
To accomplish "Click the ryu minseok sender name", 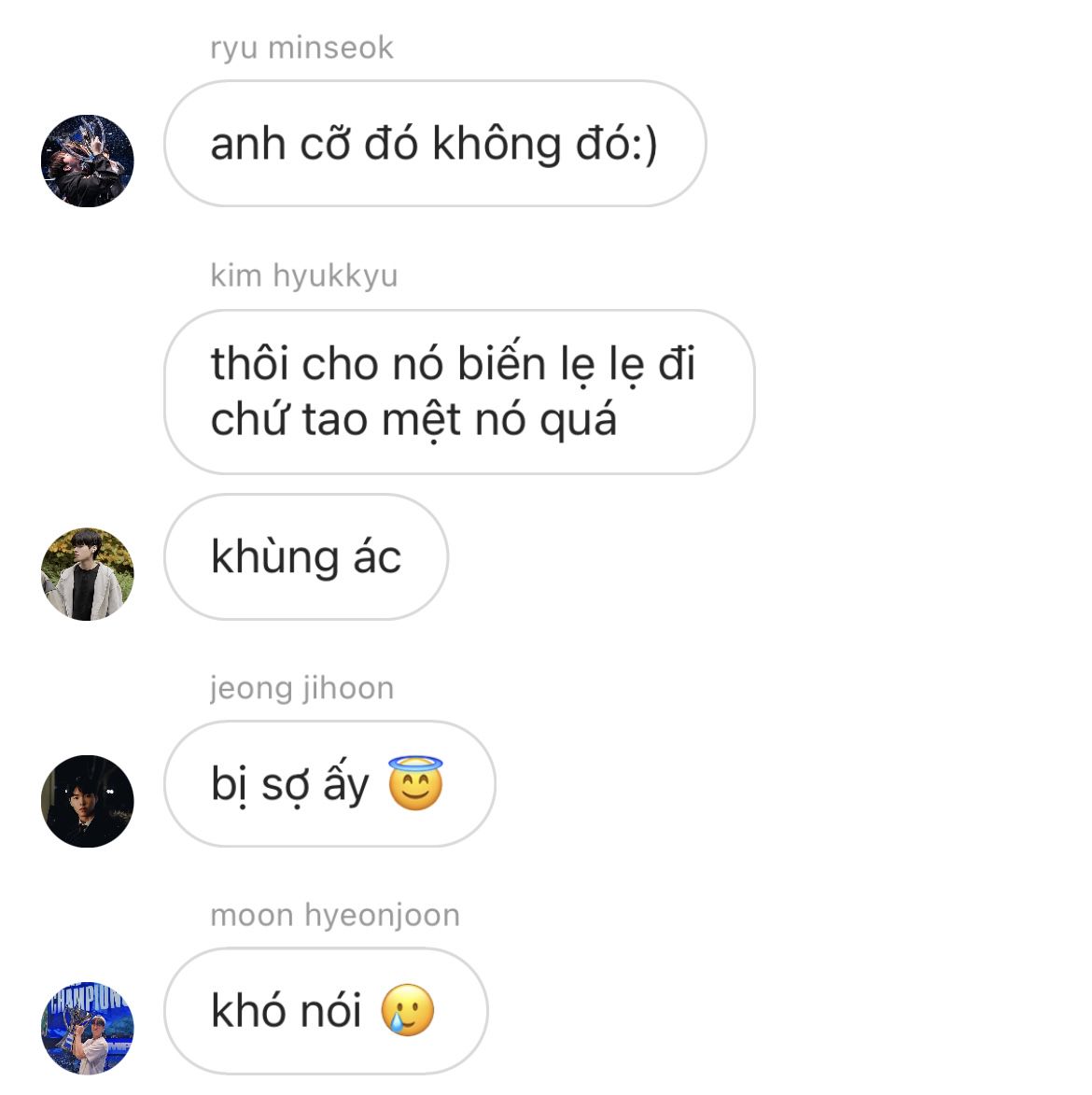I will tap(301, 48).
